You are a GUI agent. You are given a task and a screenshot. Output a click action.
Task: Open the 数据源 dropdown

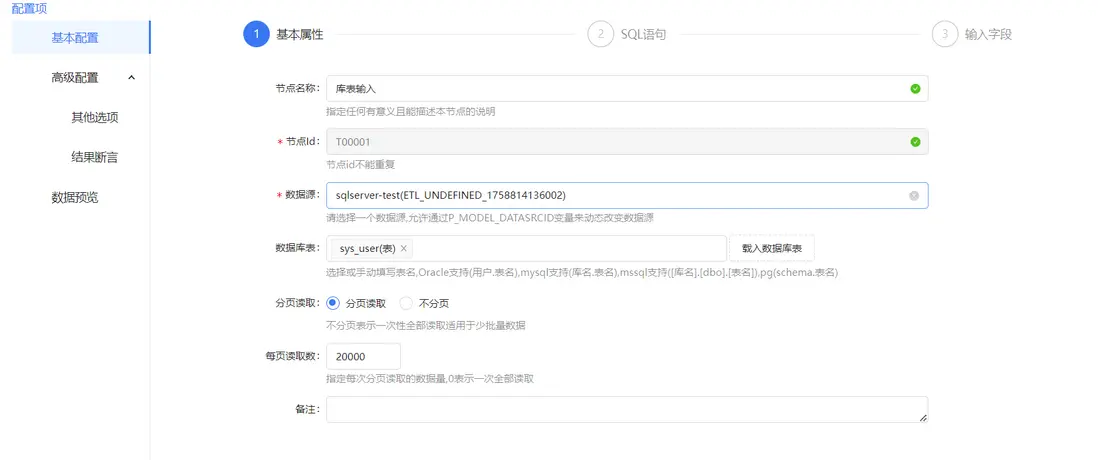tap(627, 195)
